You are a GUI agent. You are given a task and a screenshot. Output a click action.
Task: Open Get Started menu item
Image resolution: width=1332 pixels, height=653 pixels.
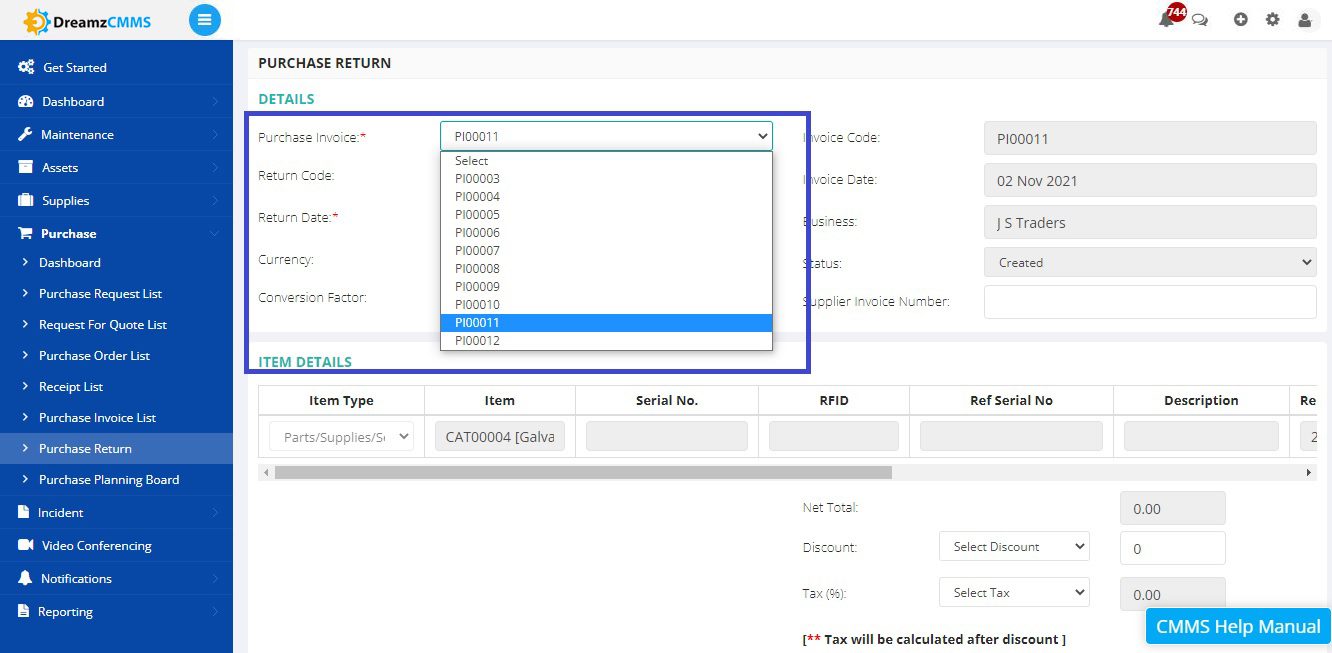(116, 67)
